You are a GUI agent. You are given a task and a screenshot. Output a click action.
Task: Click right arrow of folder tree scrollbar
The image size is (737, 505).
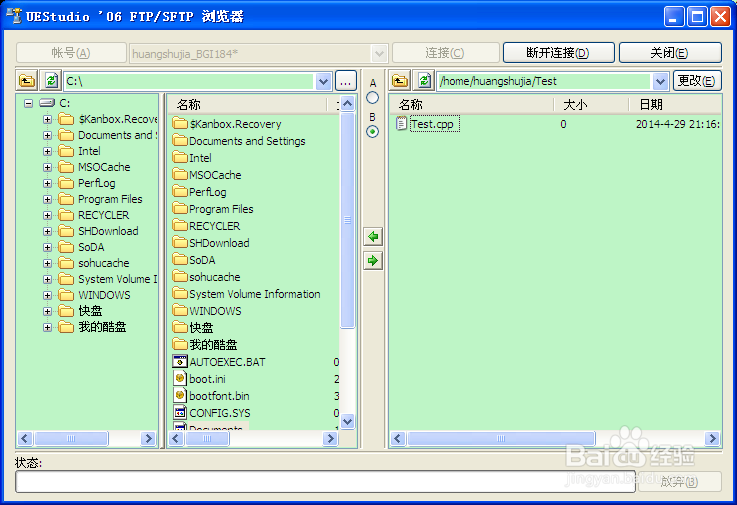pos(149,439)
